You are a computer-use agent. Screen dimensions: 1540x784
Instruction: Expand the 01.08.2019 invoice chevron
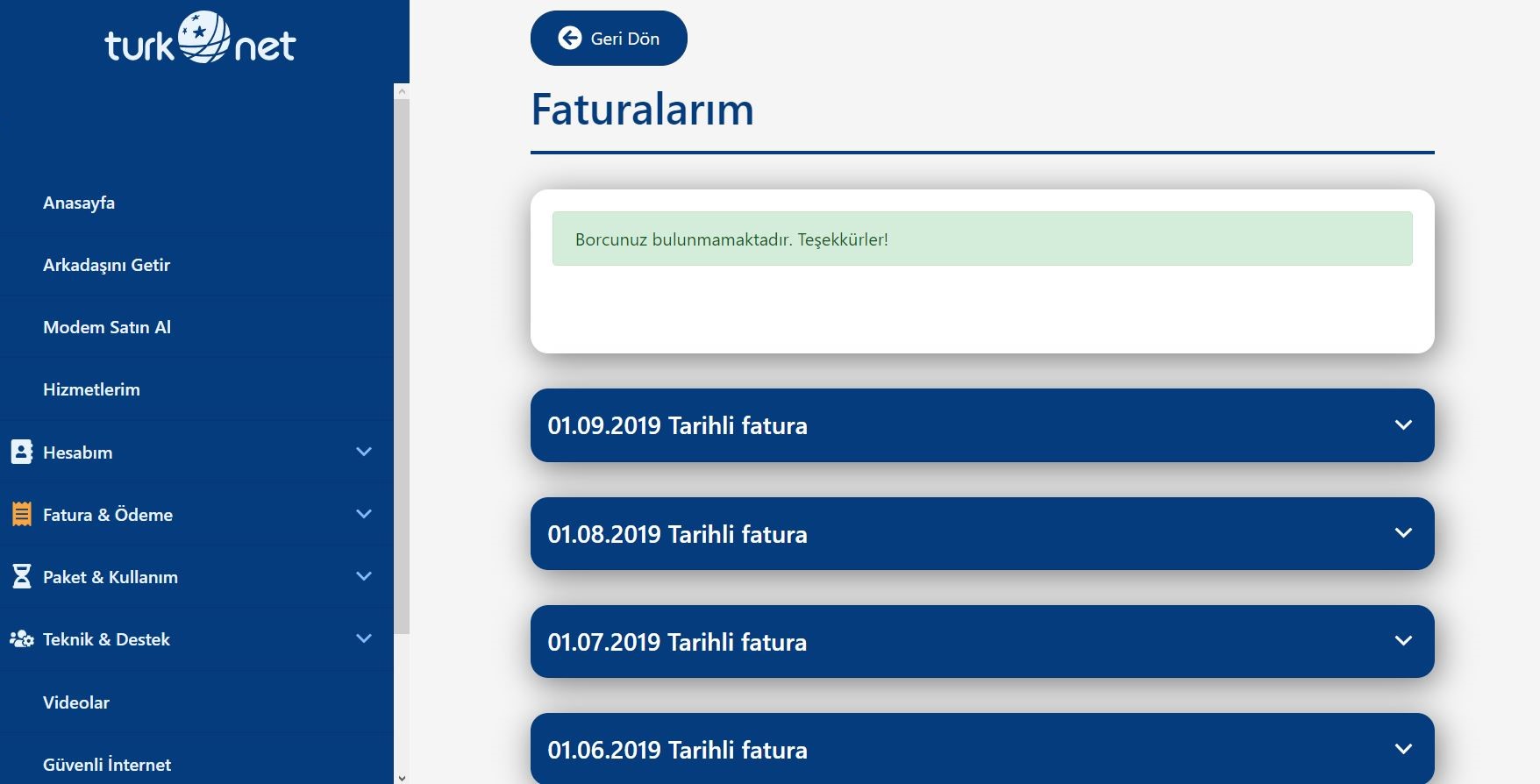tap(1403, 532)
